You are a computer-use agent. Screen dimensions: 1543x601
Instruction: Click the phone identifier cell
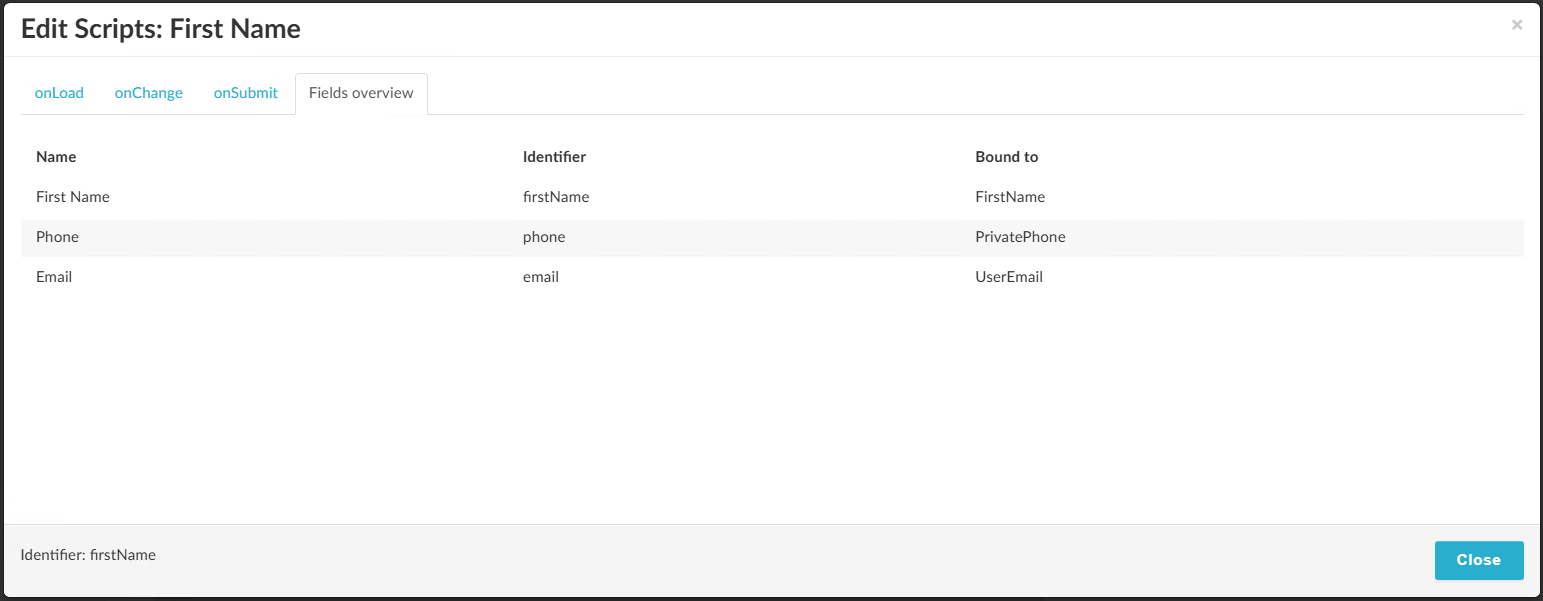(544, 237)
